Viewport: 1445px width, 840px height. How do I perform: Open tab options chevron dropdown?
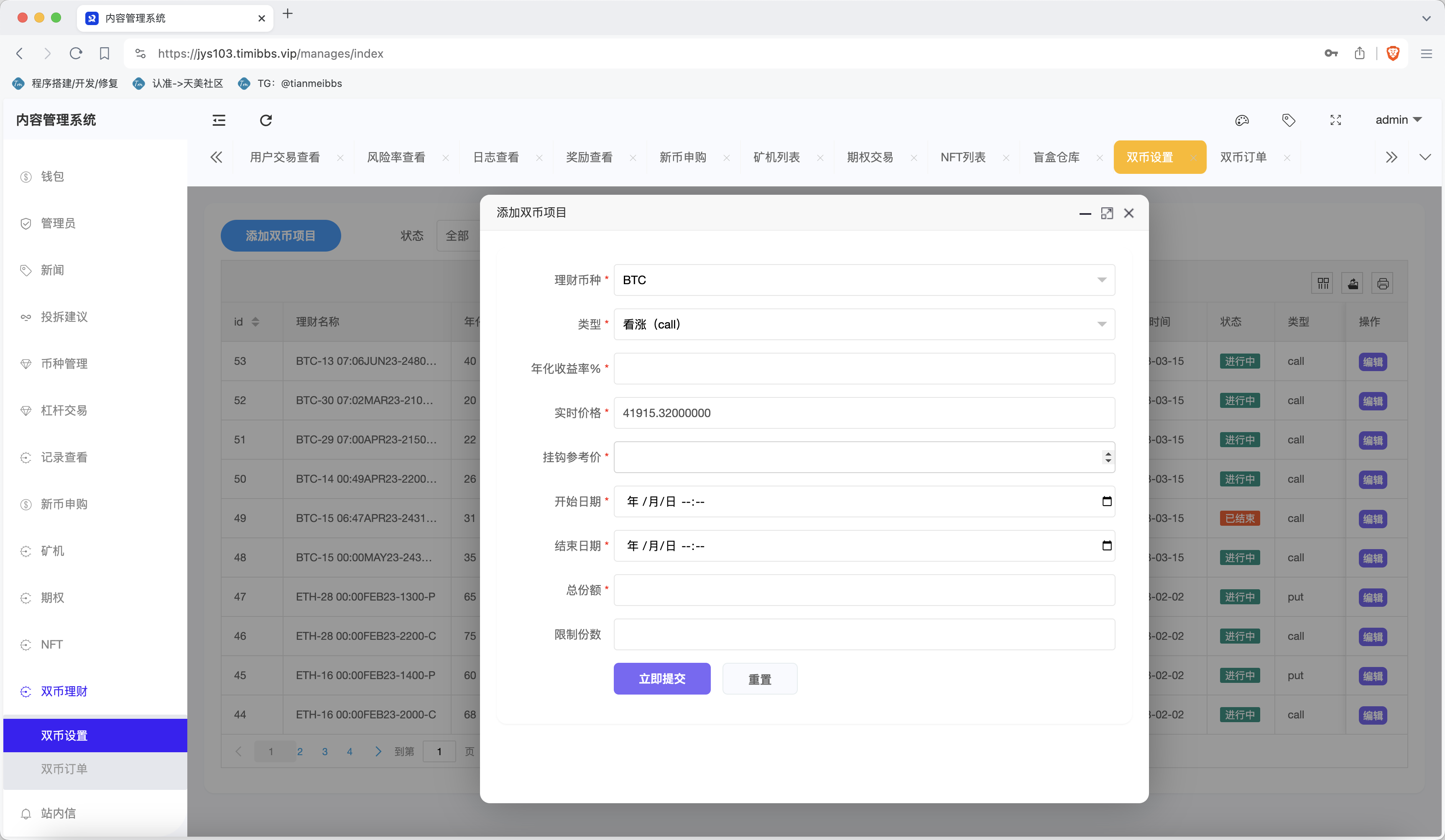click(1425, 157)
